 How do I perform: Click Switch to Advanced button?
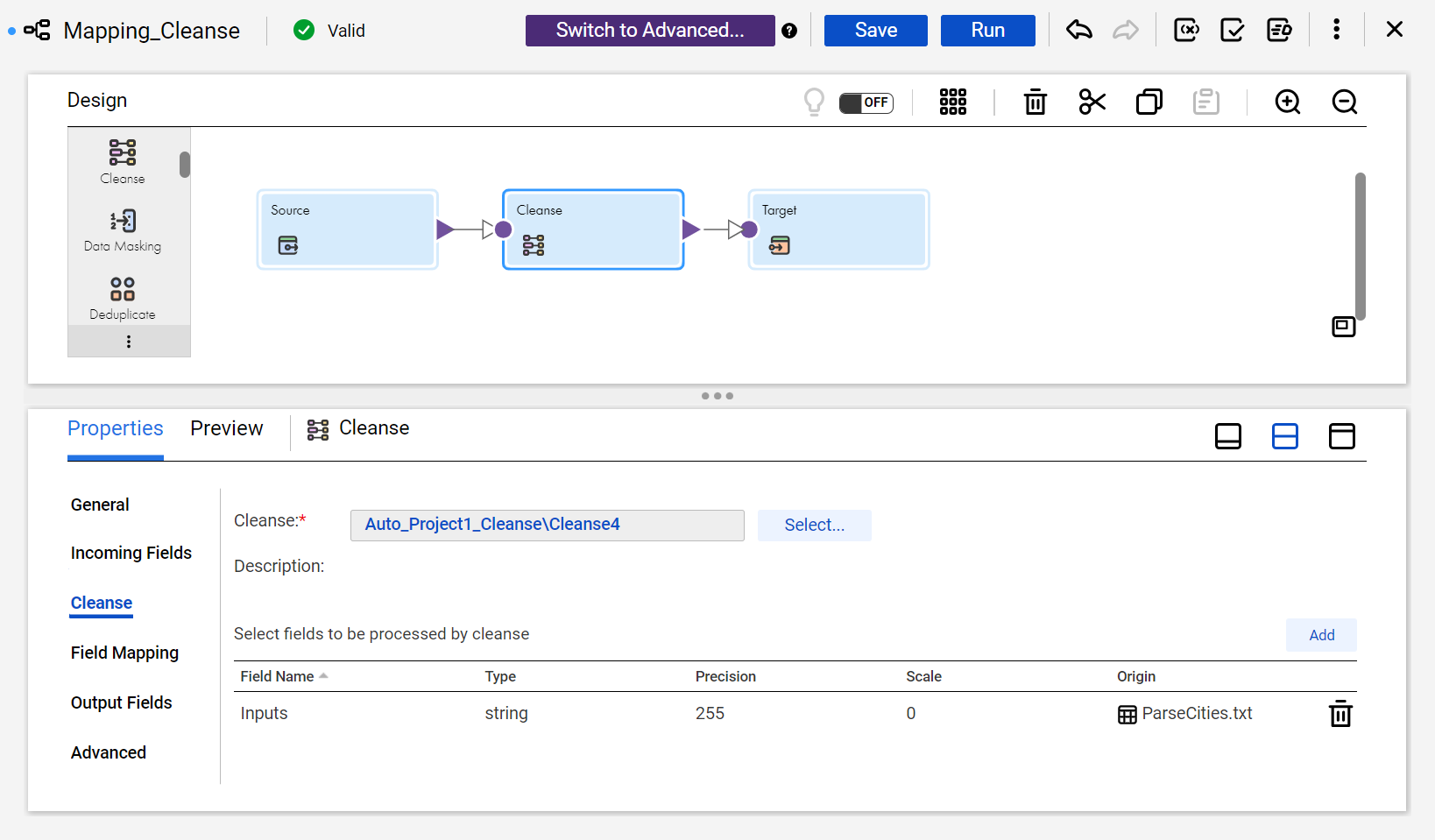[650, 31]
